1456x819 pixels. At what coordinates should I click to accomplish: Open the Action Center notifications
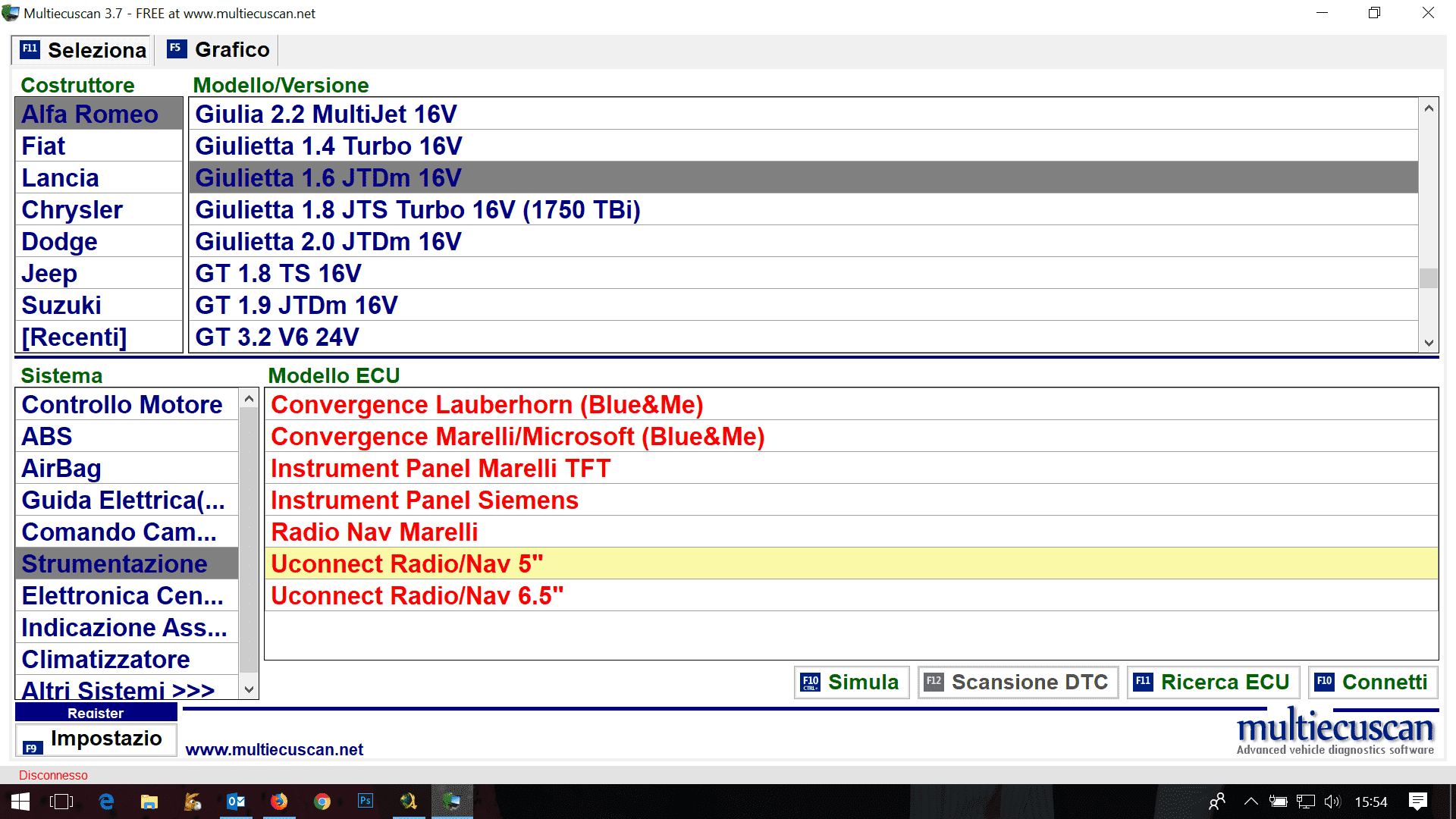(1418, 802)
